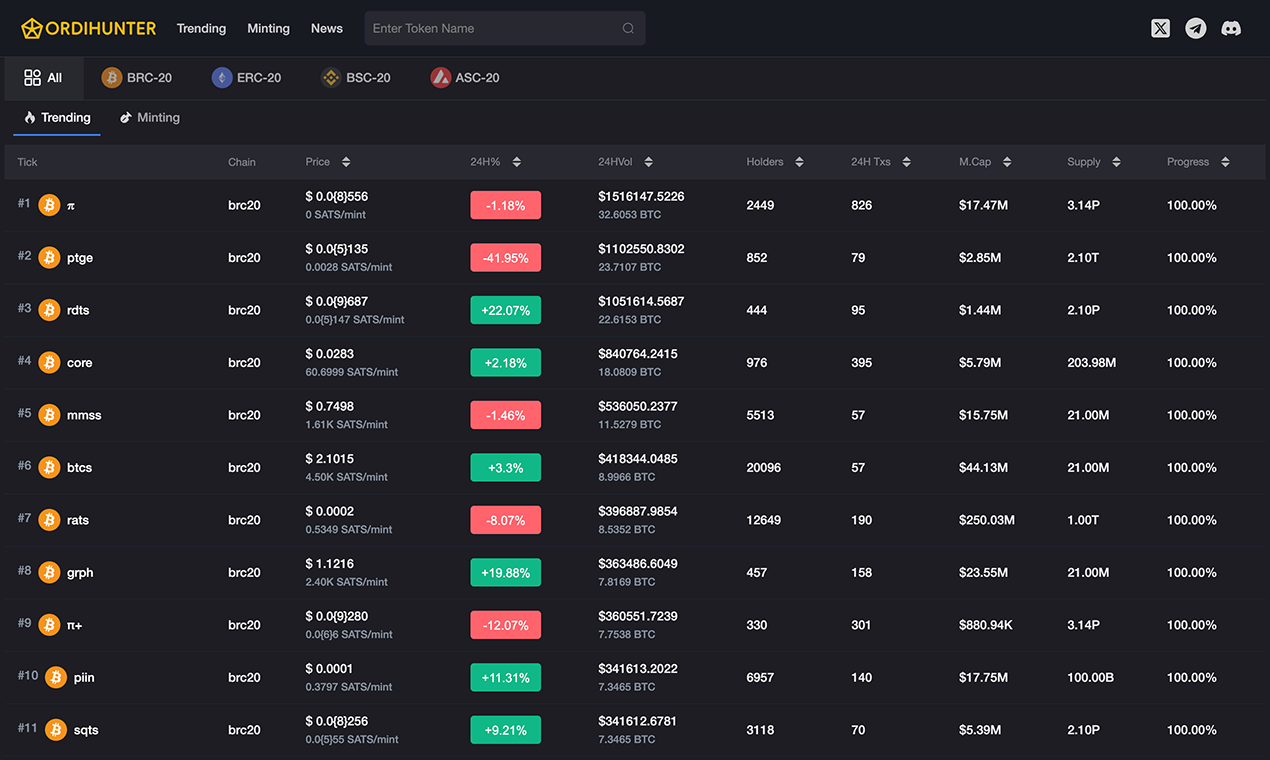Select the Trending sub-tab with flame

coord(57,118)
